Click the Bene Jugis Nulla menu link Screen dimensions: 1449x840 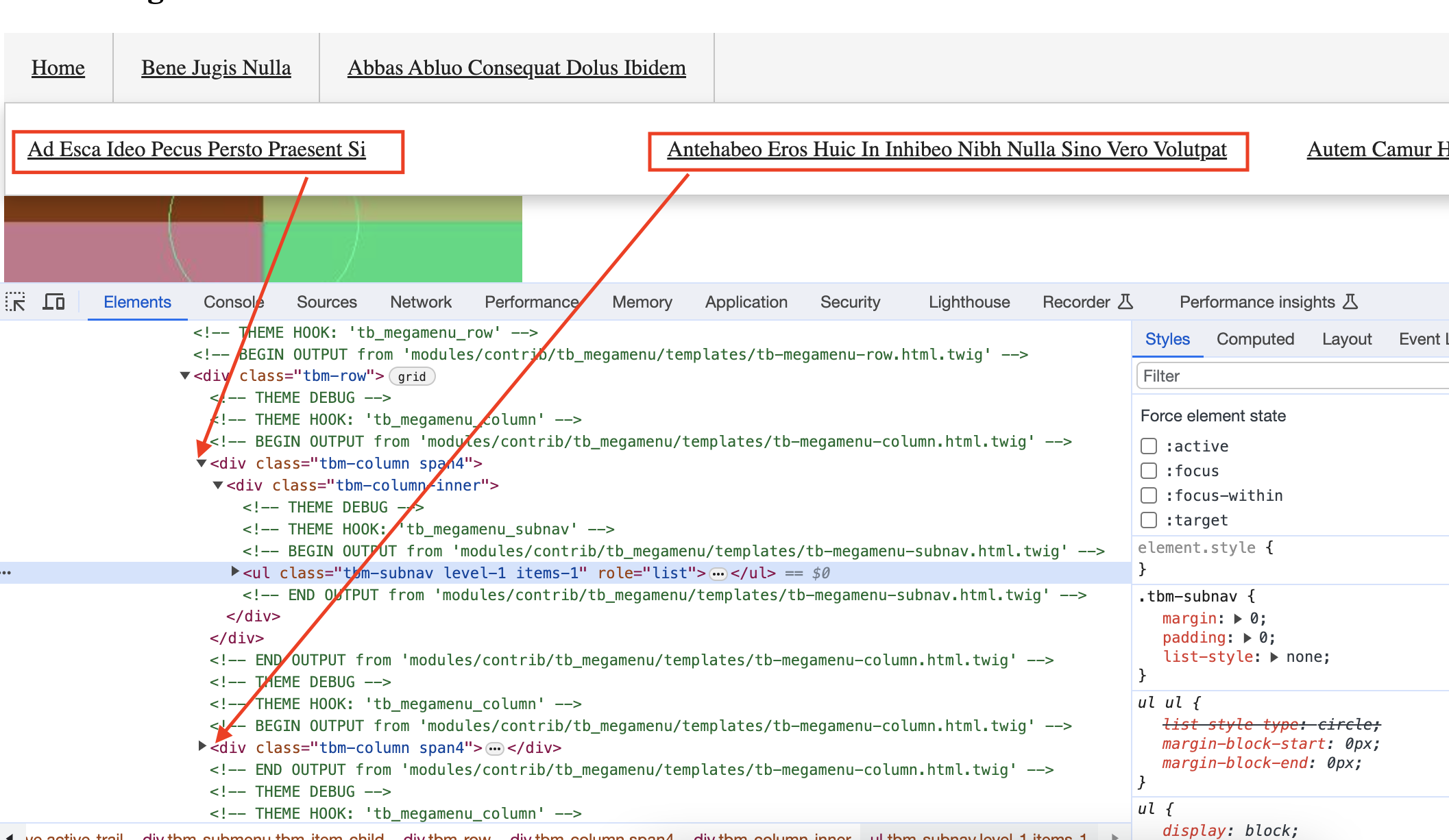pos(216,67)
